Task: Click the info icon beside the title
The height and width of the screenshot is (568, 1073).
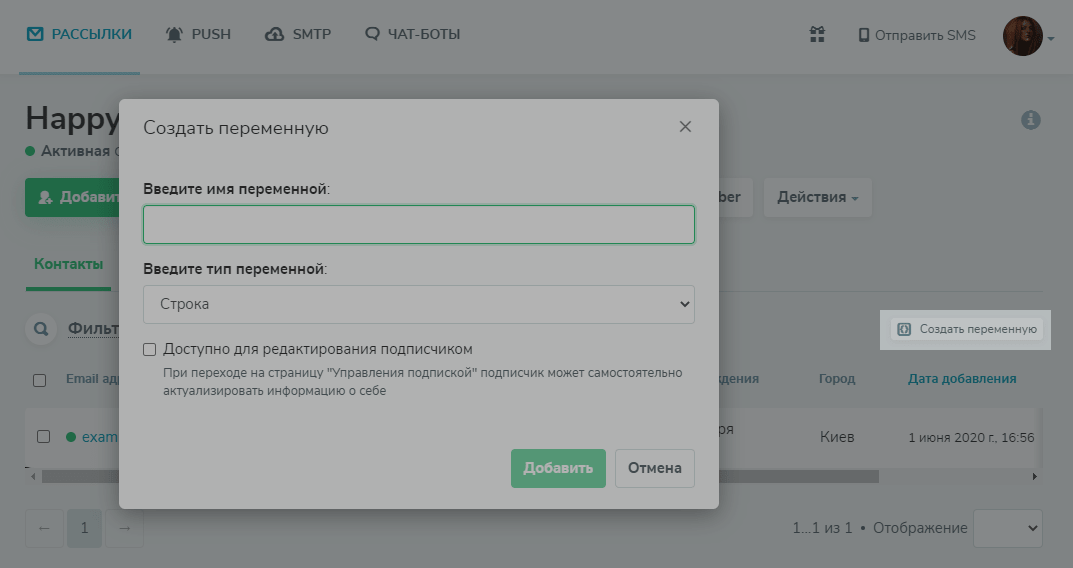Action: (1030, 120)
